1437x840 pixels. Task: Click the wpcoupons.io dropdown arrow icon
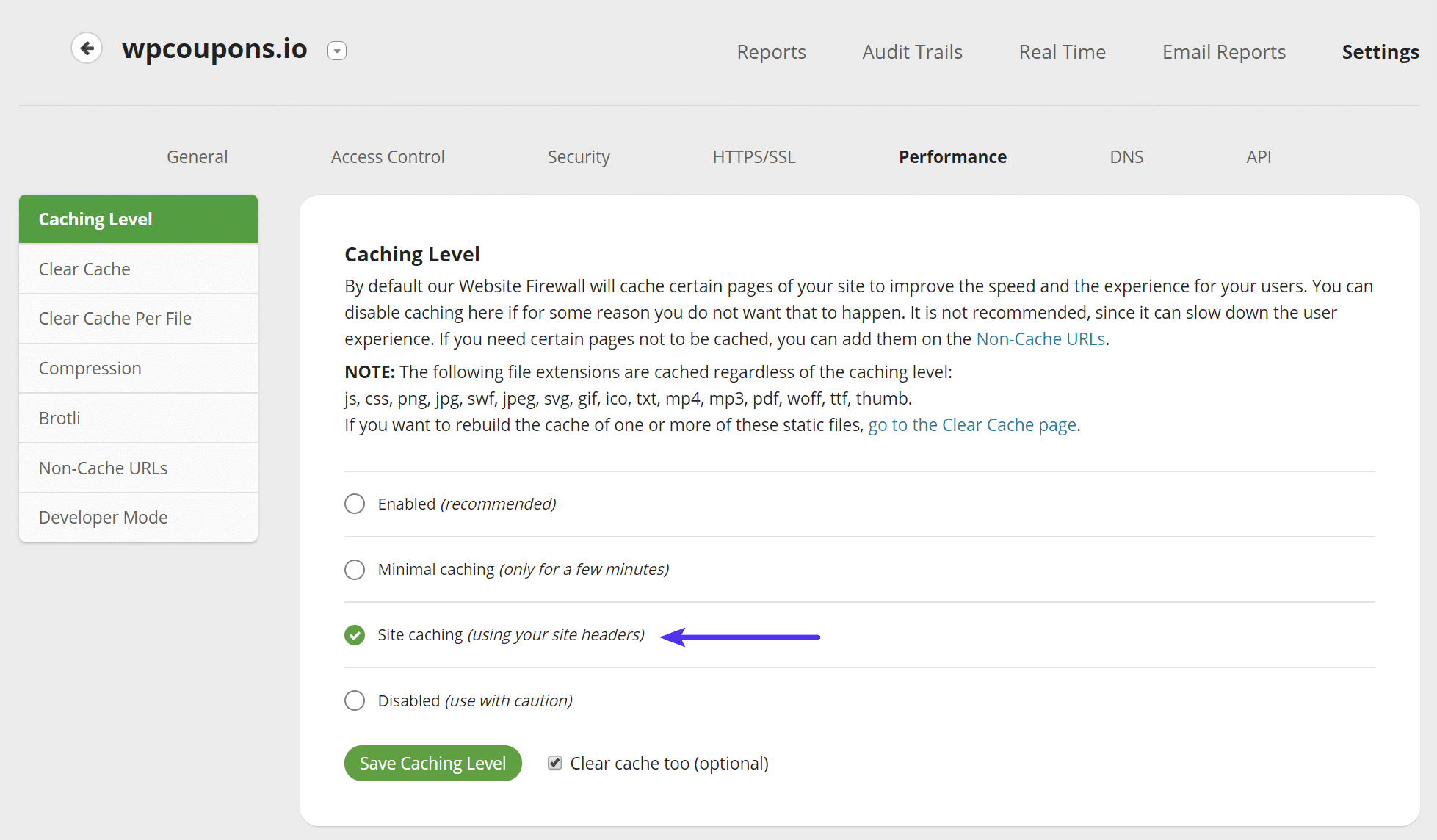tap(337, 50)
